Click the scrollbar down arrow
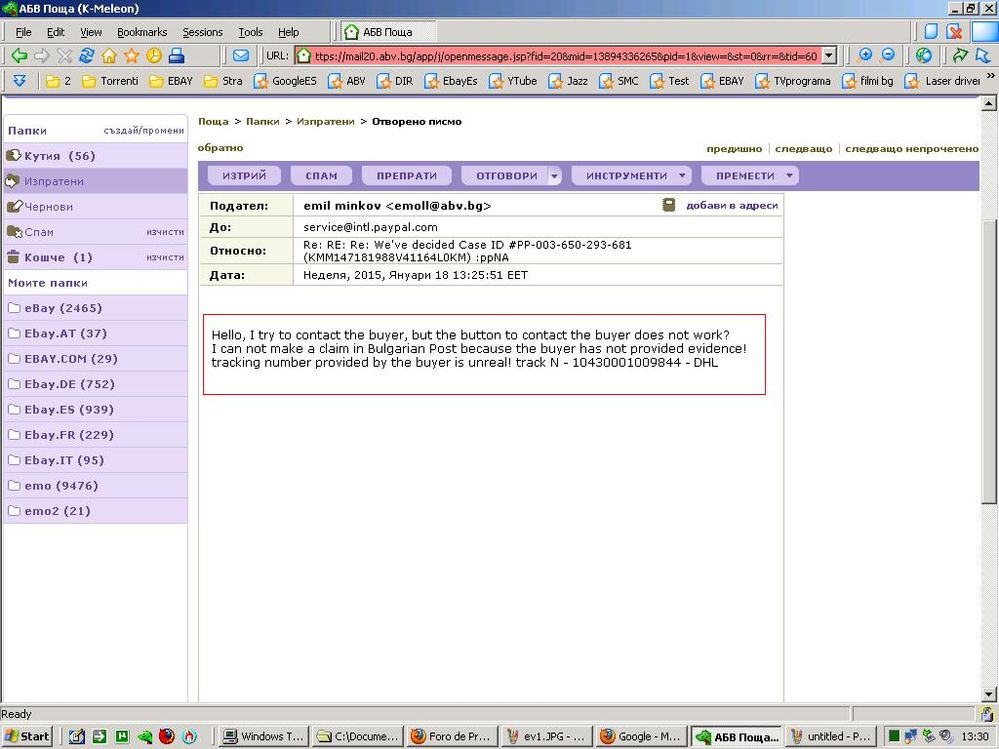 [988, 694]
